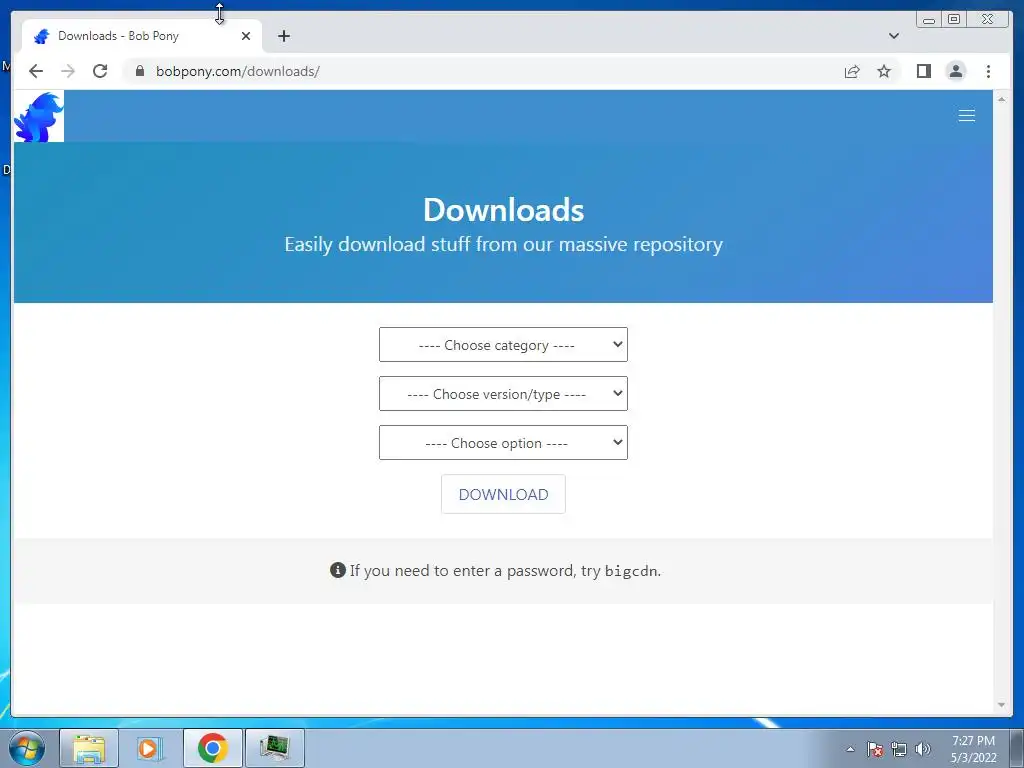Show hidden system tray icons
The image size is (1024, 768).
[x=850, y=749]
